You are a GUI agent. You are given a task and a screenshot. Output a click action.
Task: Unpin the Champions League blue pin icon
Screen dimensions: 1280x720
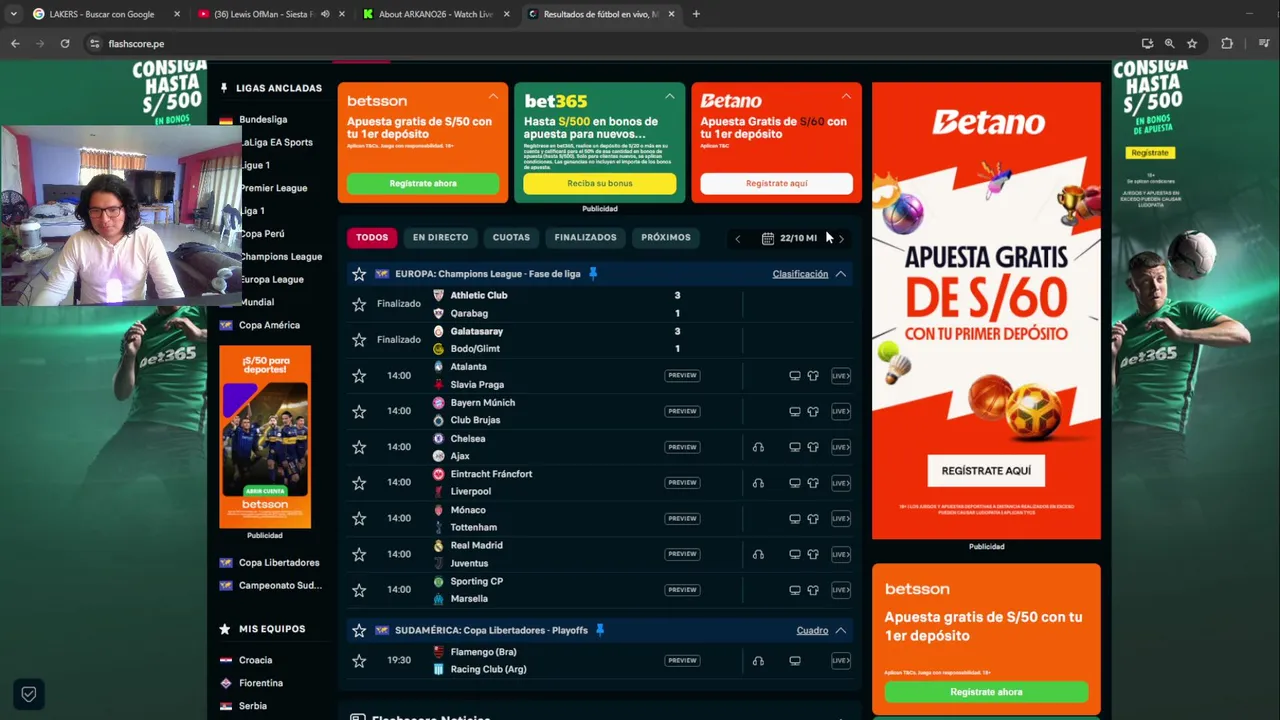point(593,274)
